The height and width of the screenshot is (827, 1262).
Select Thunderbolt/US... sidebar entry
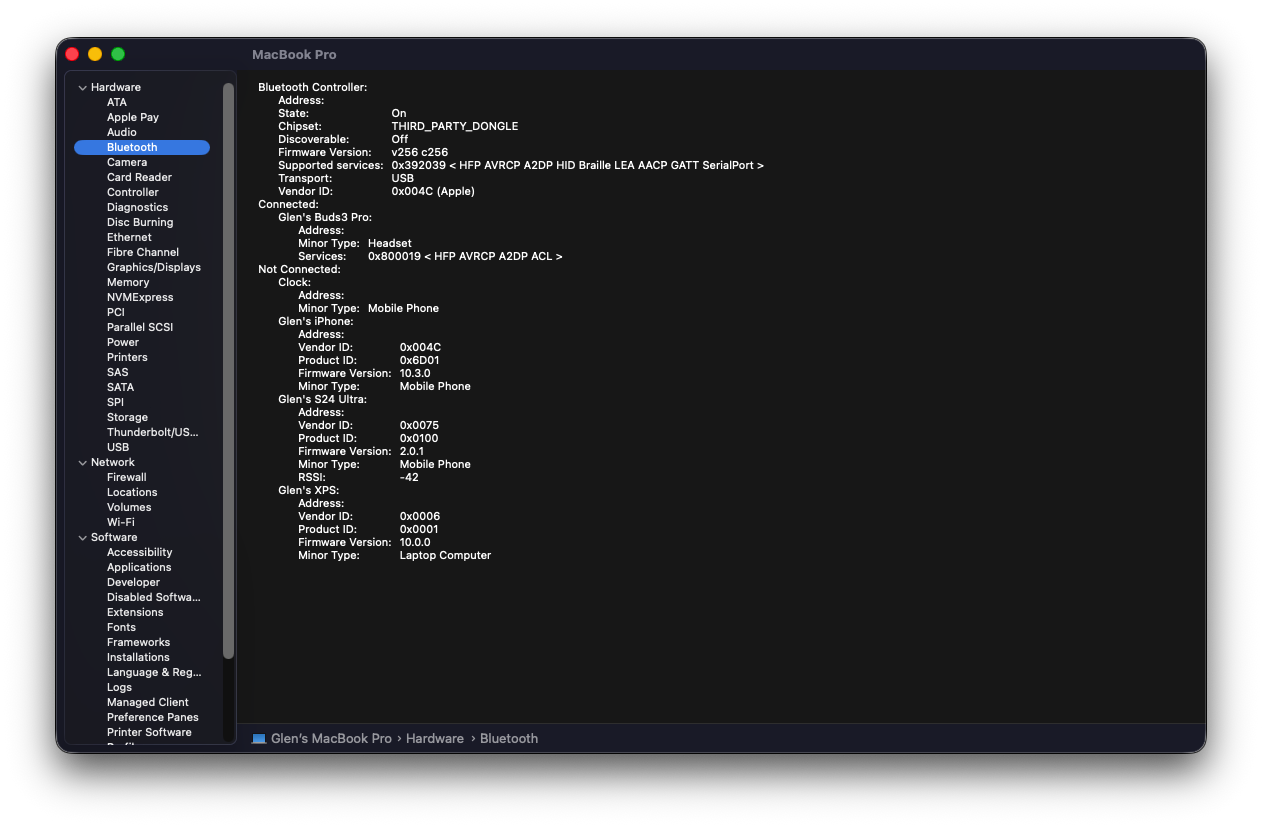[x=153, y=432]
